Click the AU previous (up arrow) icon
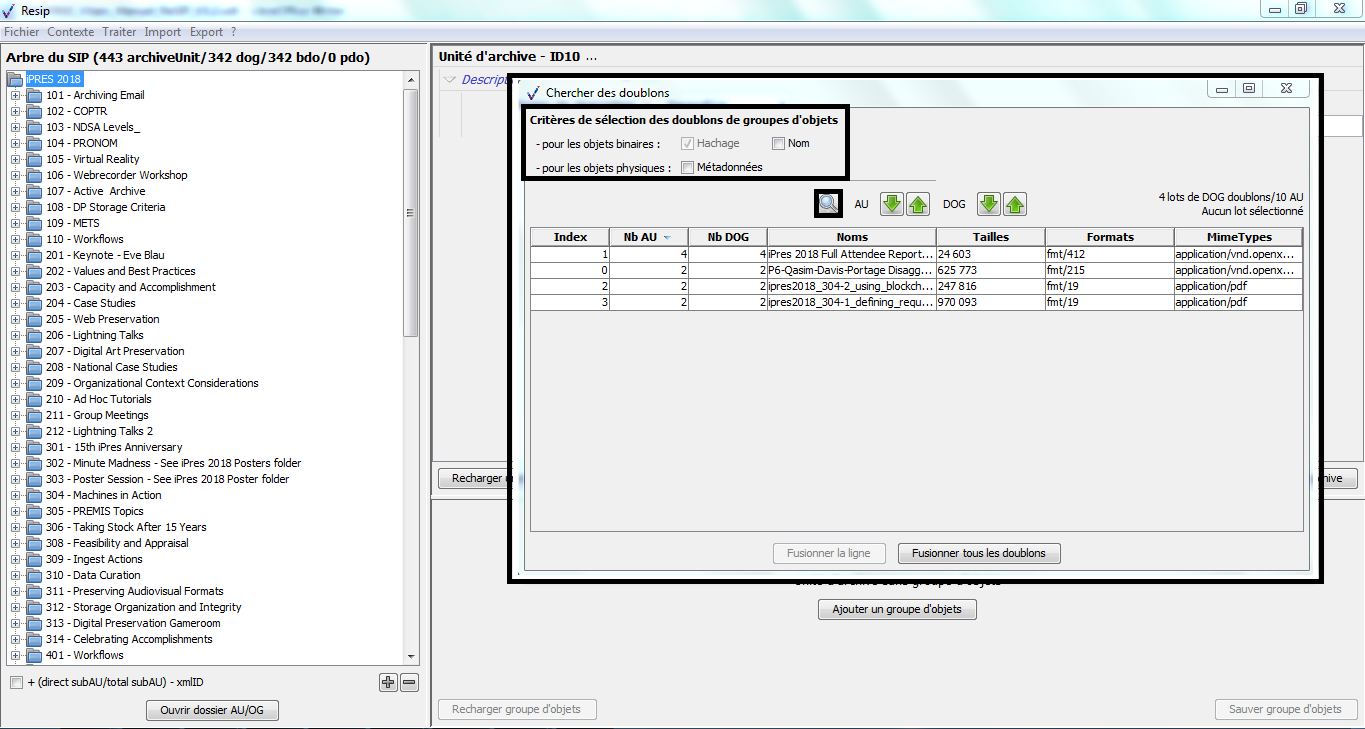 (918, 204)
